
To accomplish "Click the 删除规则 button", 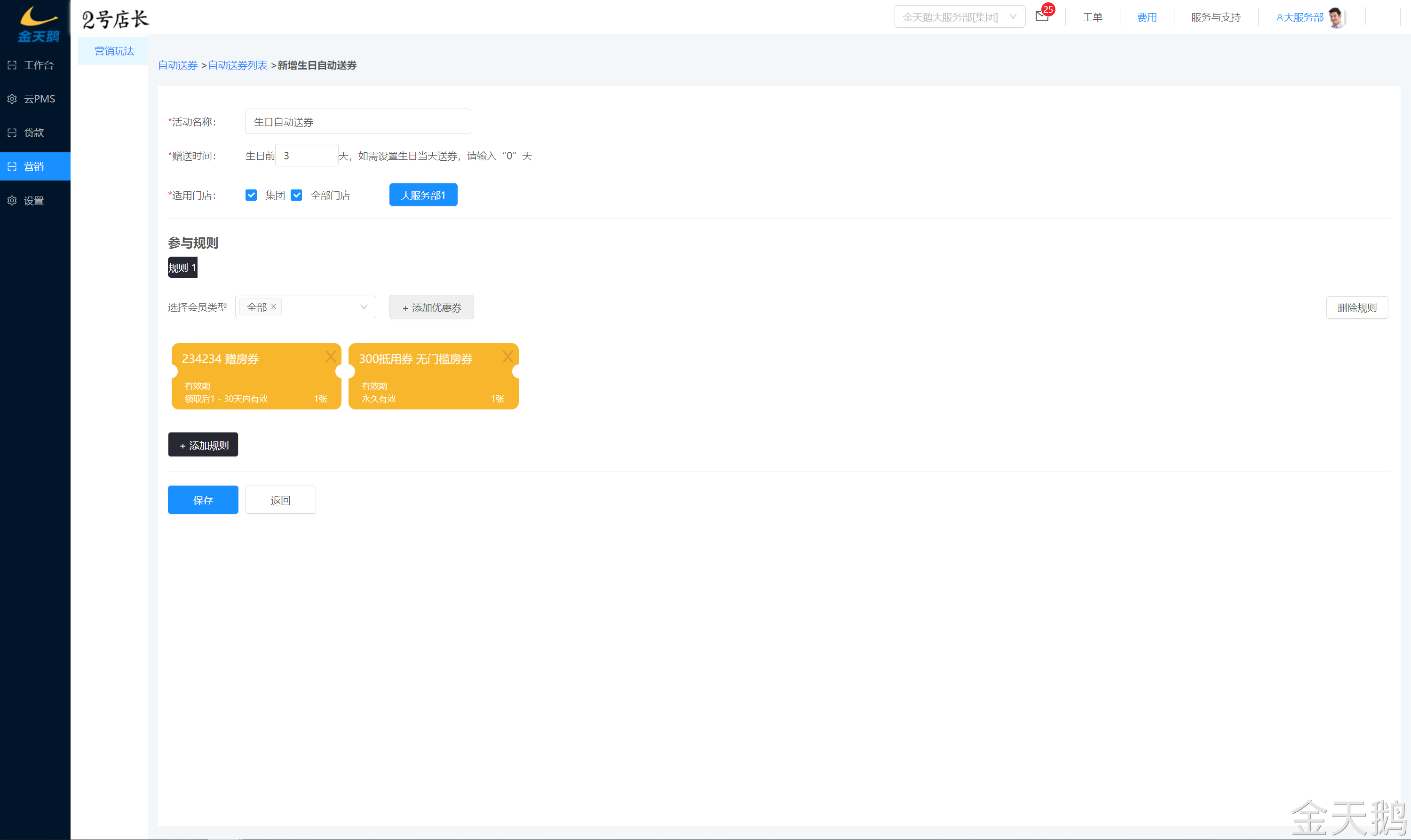I will (x=1356, y=307).
